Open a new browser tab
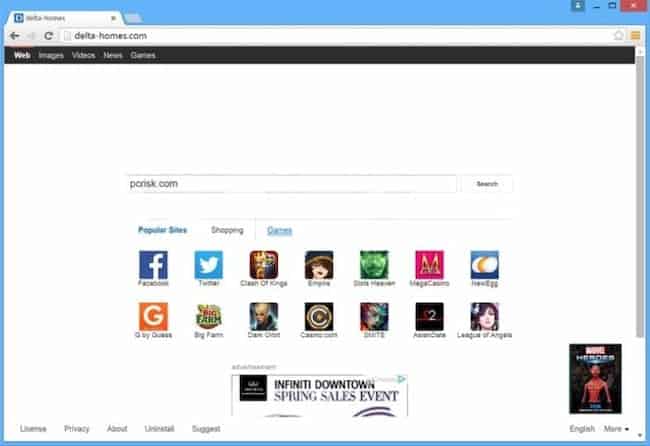The width and height of the screenshot is (650, 446). point(133,18)
